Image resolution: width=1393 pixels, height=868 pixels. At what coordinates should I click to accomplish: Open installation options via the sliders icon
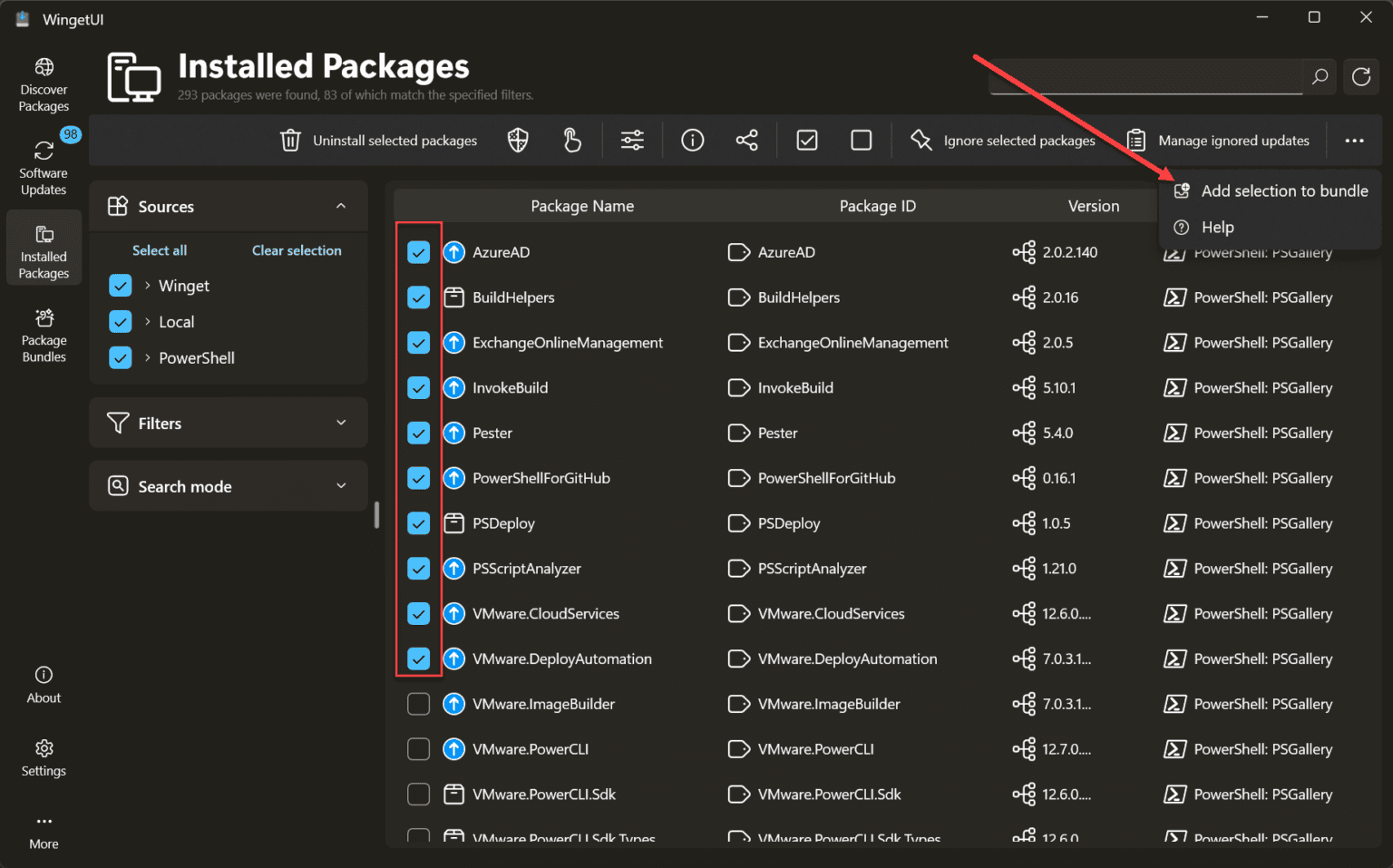(x=632, y=140)
